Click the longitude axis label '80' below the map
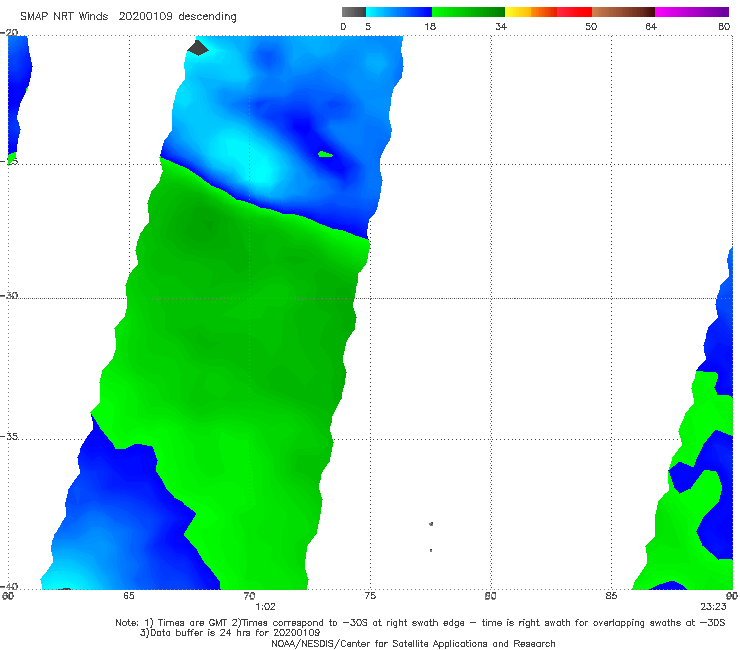The image size is (740, 650). click(x=490, y=596)
